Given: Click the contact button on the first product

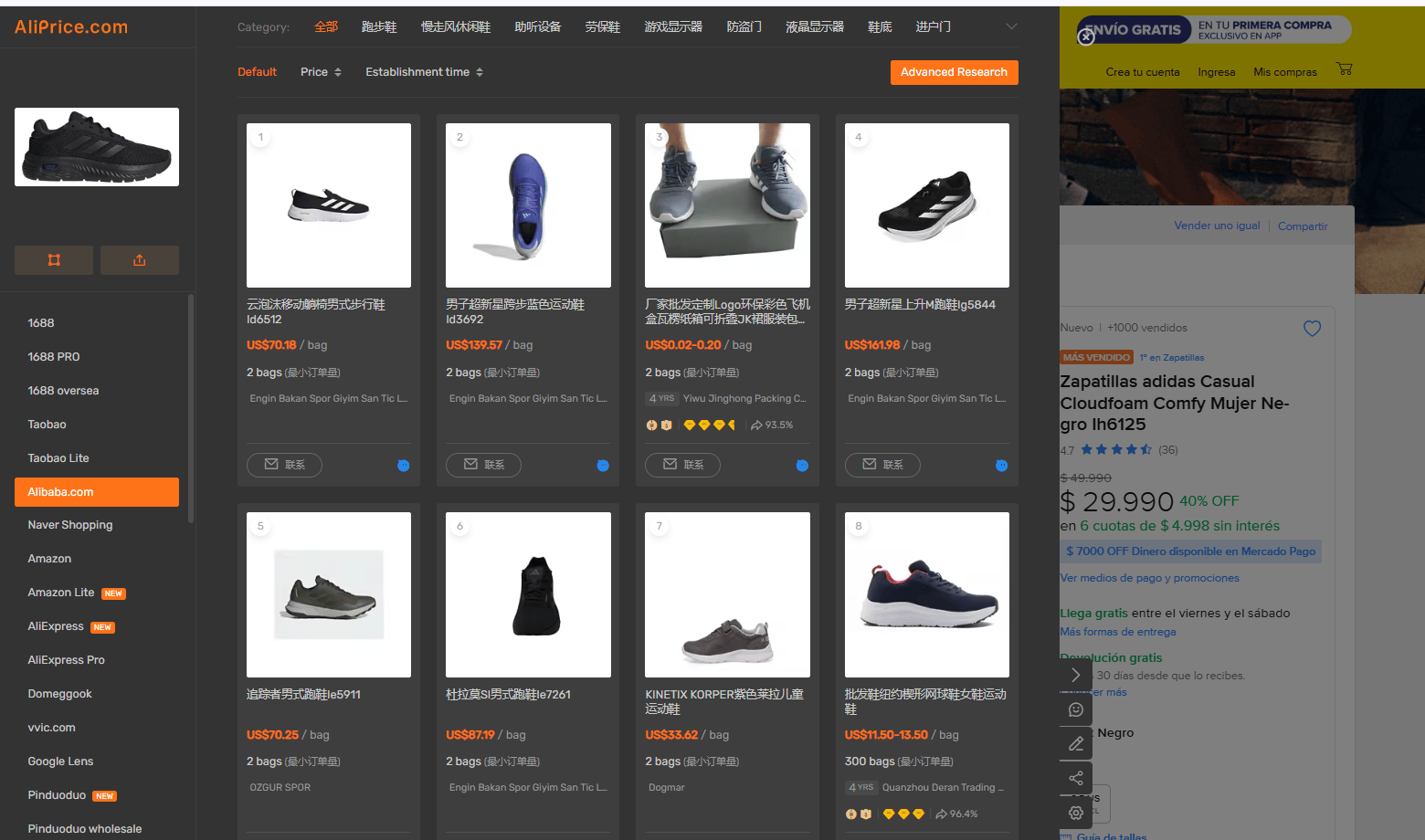Looking at the screenshot, I should (284, 465).
